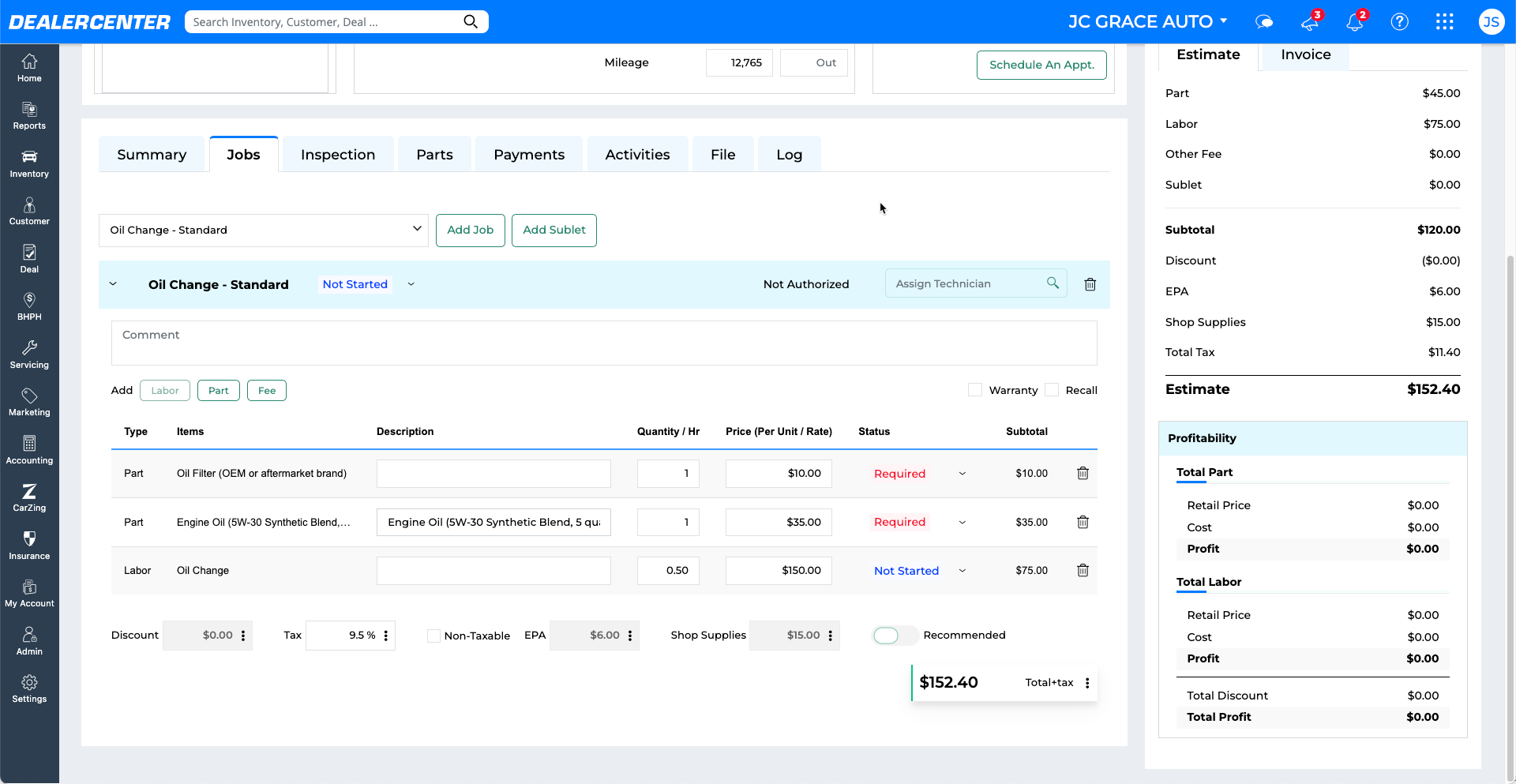Image resolution: width=1516 pixels, height=784 pixels.
Task: Check the Warranty checkbox
Action: [975, 390]
